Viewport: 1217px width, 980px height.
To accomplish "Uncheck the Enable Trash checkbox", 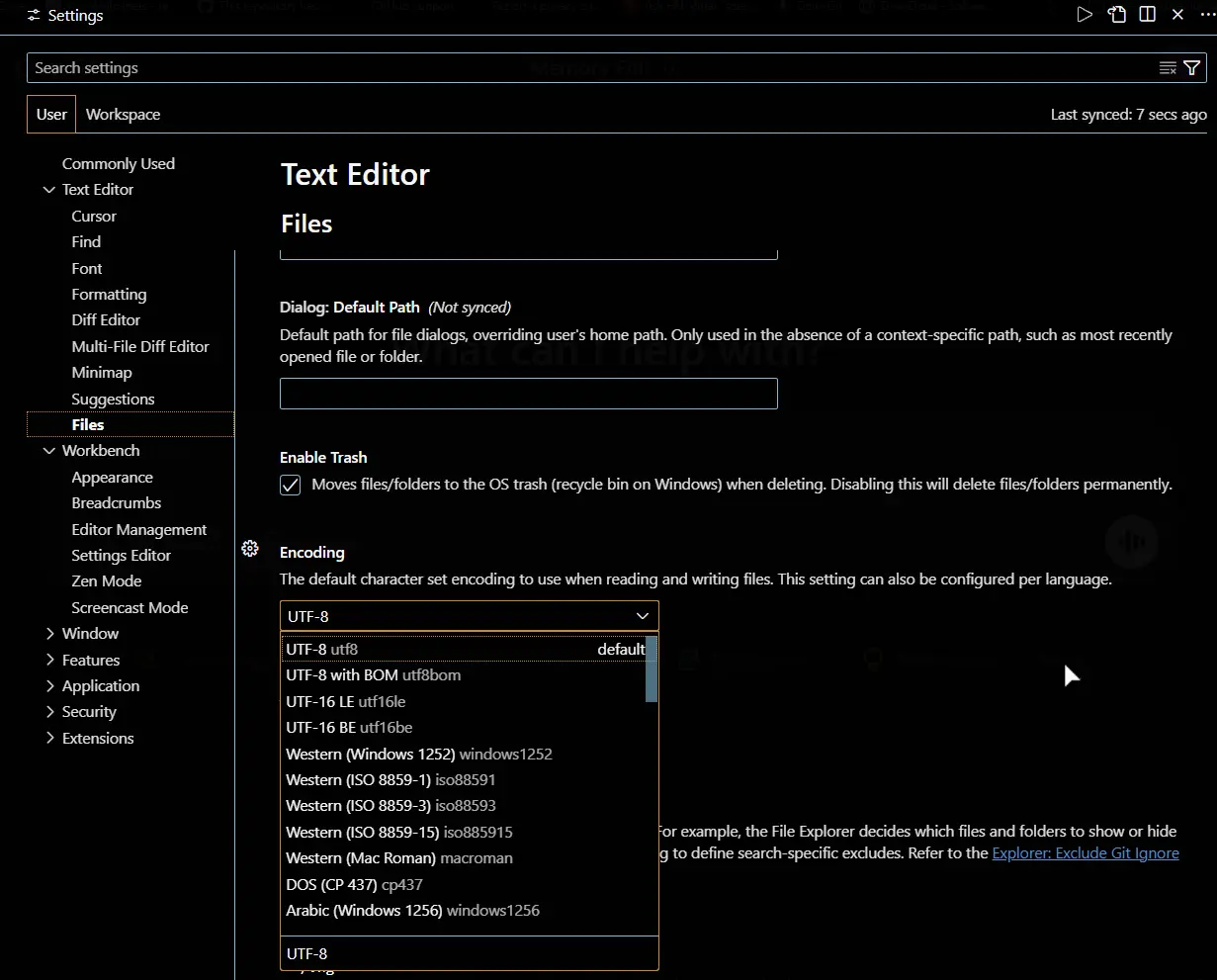I will pos(290,485).
